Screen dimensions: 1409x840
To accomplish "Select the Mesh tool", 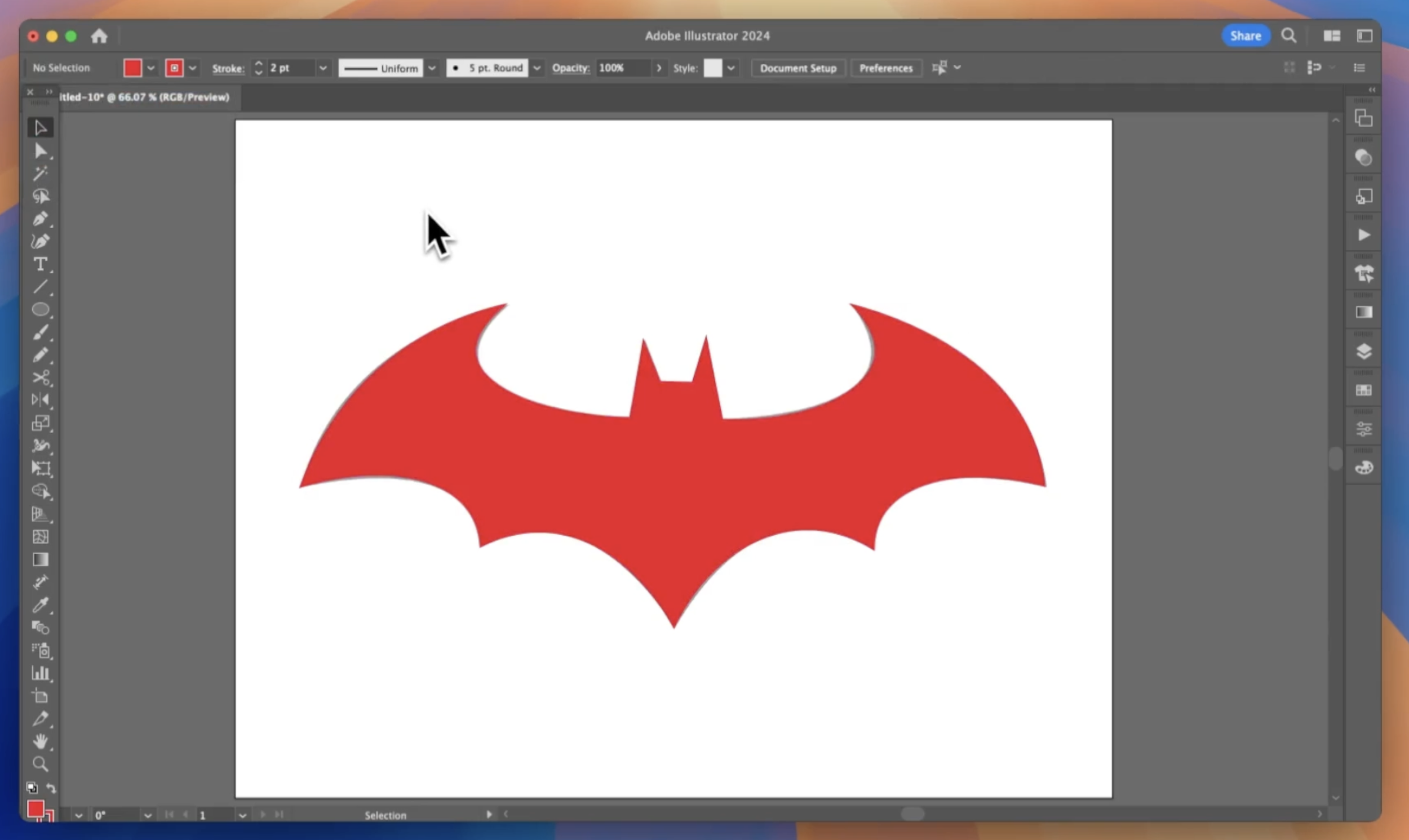I will 40,536.
